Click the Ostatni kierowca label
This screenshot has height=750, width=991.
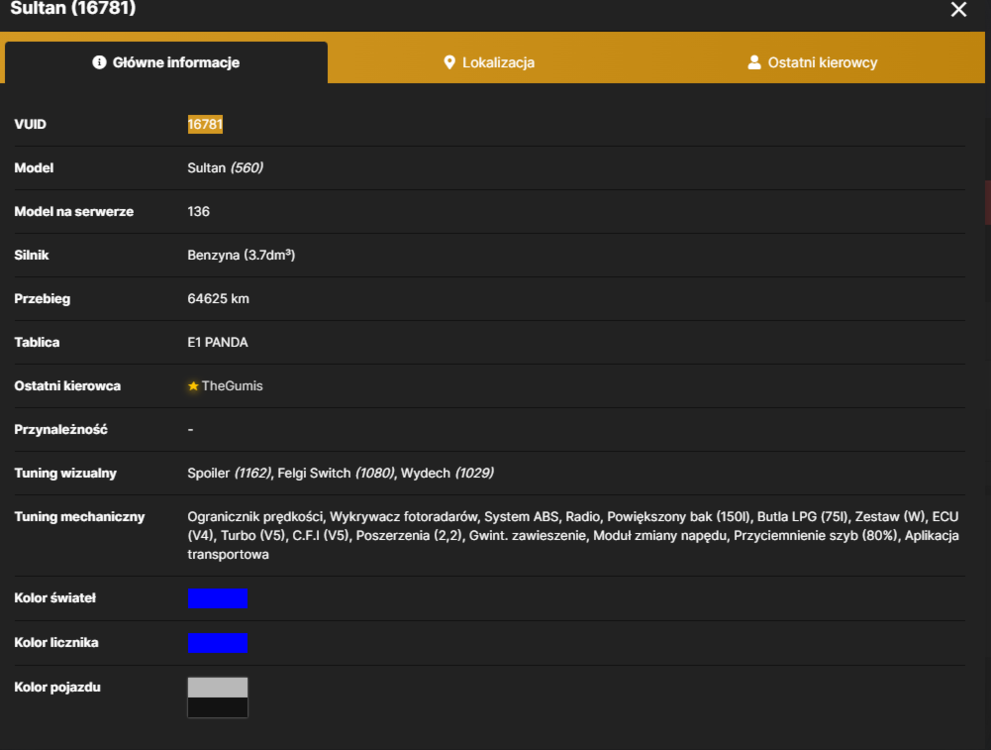pyautogui.click(x=68, y=386)
